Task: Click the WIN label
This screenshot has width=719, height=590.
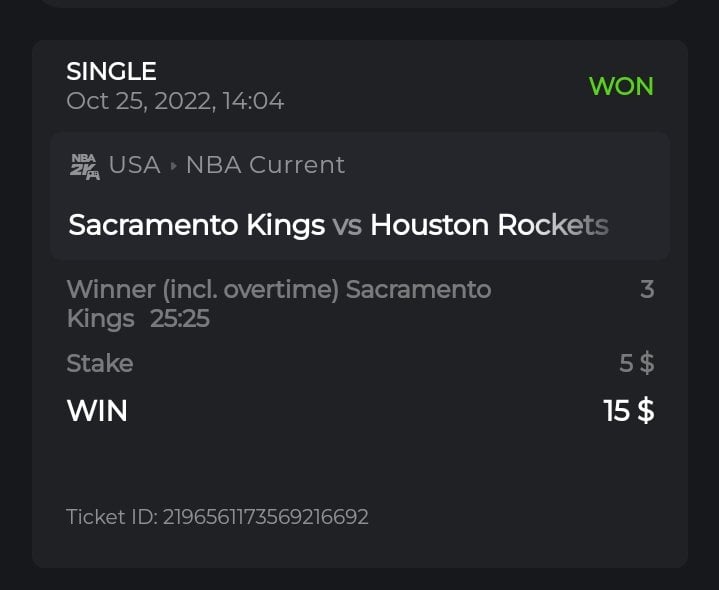Action: coord(97,410)
